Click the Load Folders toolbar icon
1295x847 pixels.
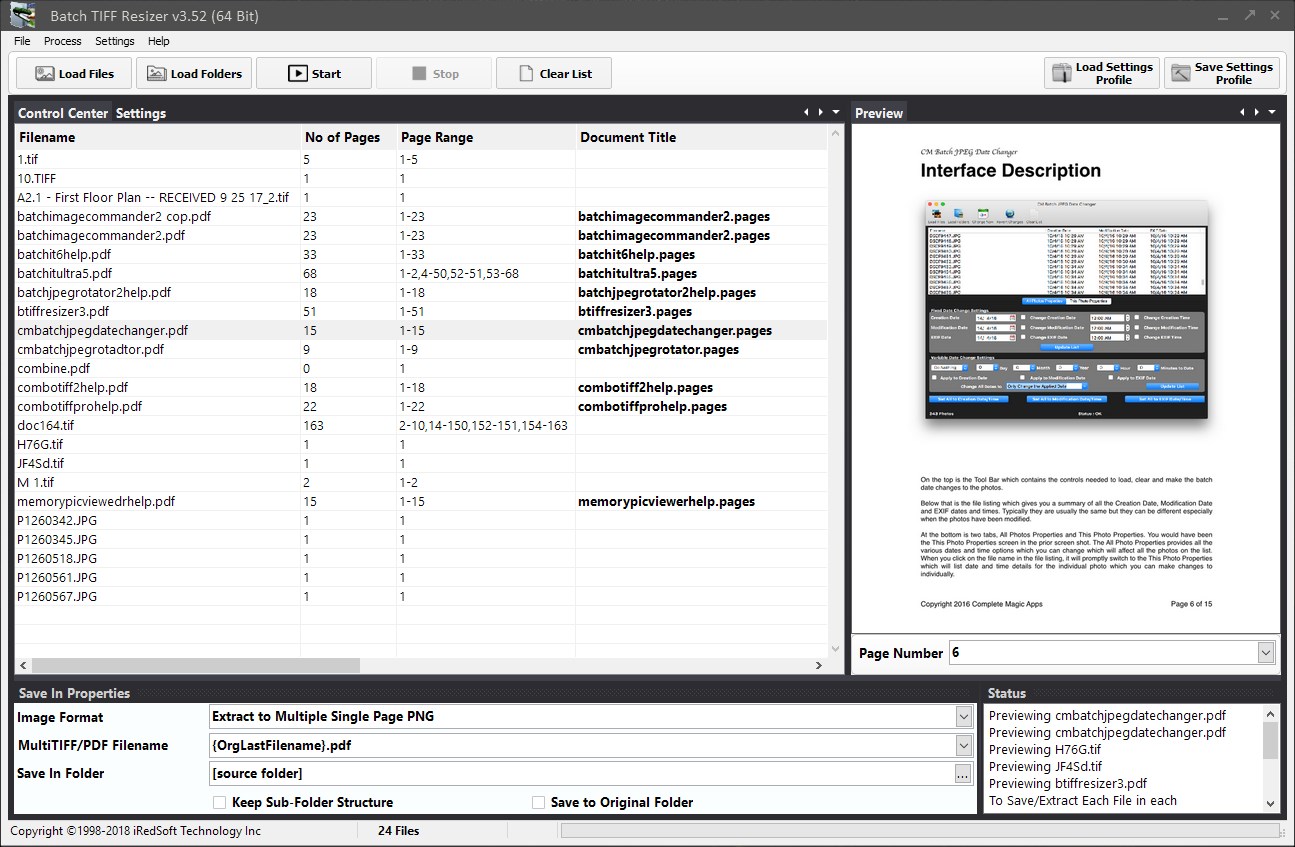click(x=156, y=74)
